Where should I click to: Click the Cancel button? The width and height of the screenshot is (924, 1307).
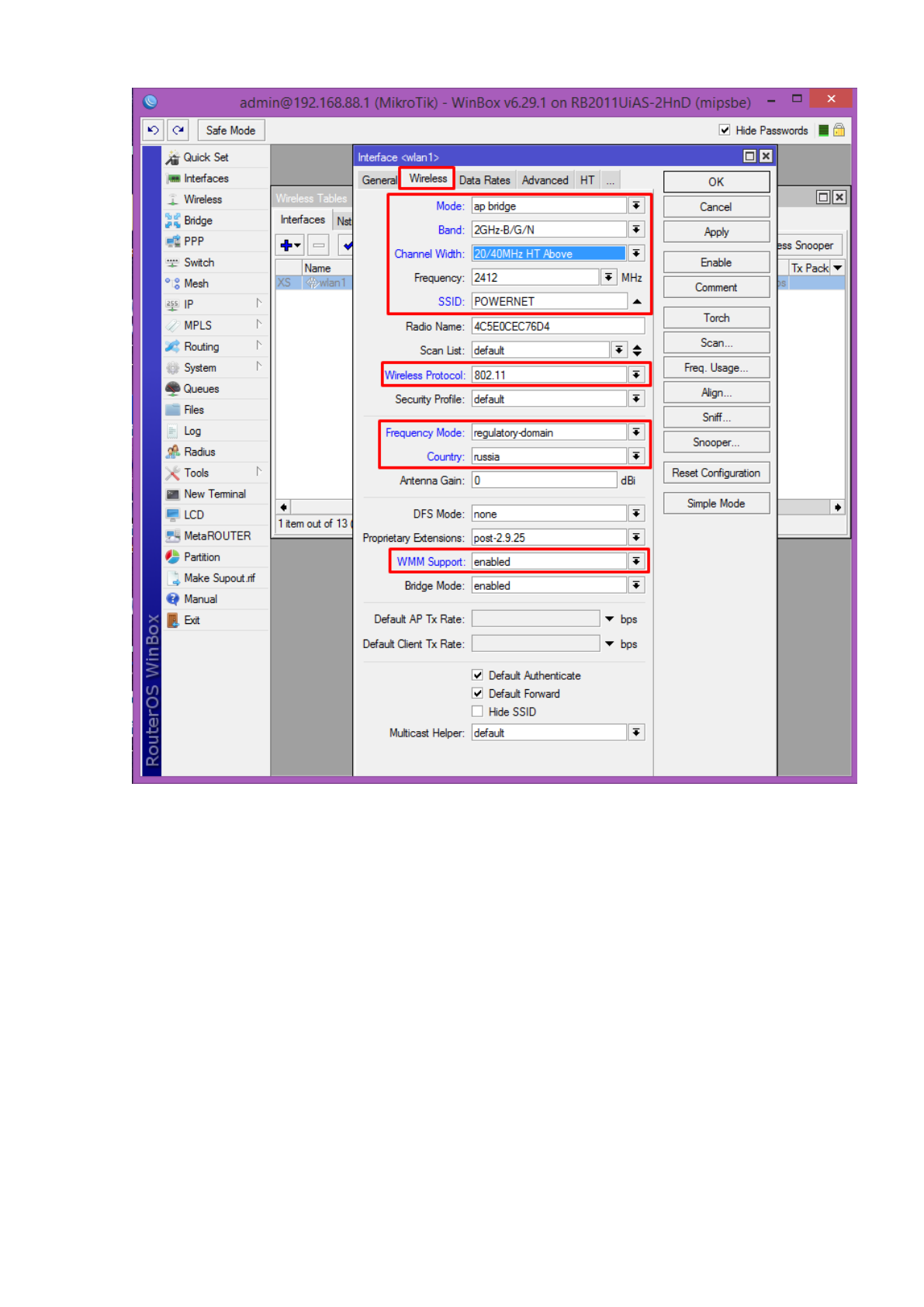coord(716,207)
